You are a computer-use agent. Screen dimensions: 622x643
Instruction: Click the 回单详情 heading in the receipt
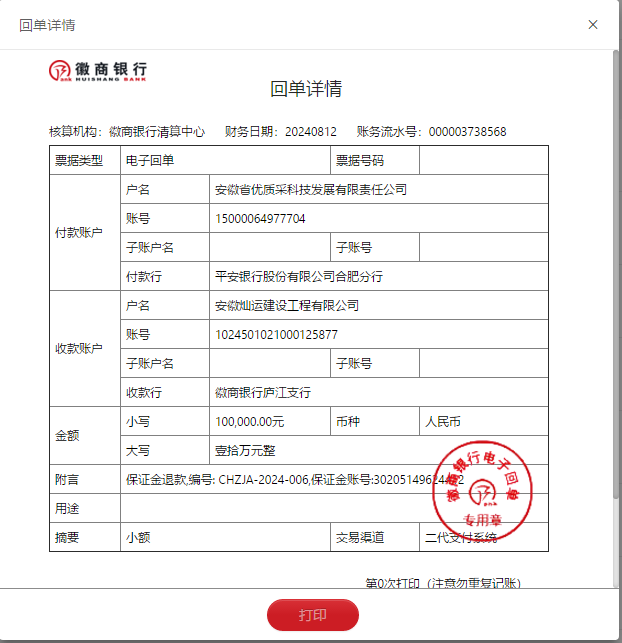click(x=306, y=89)
